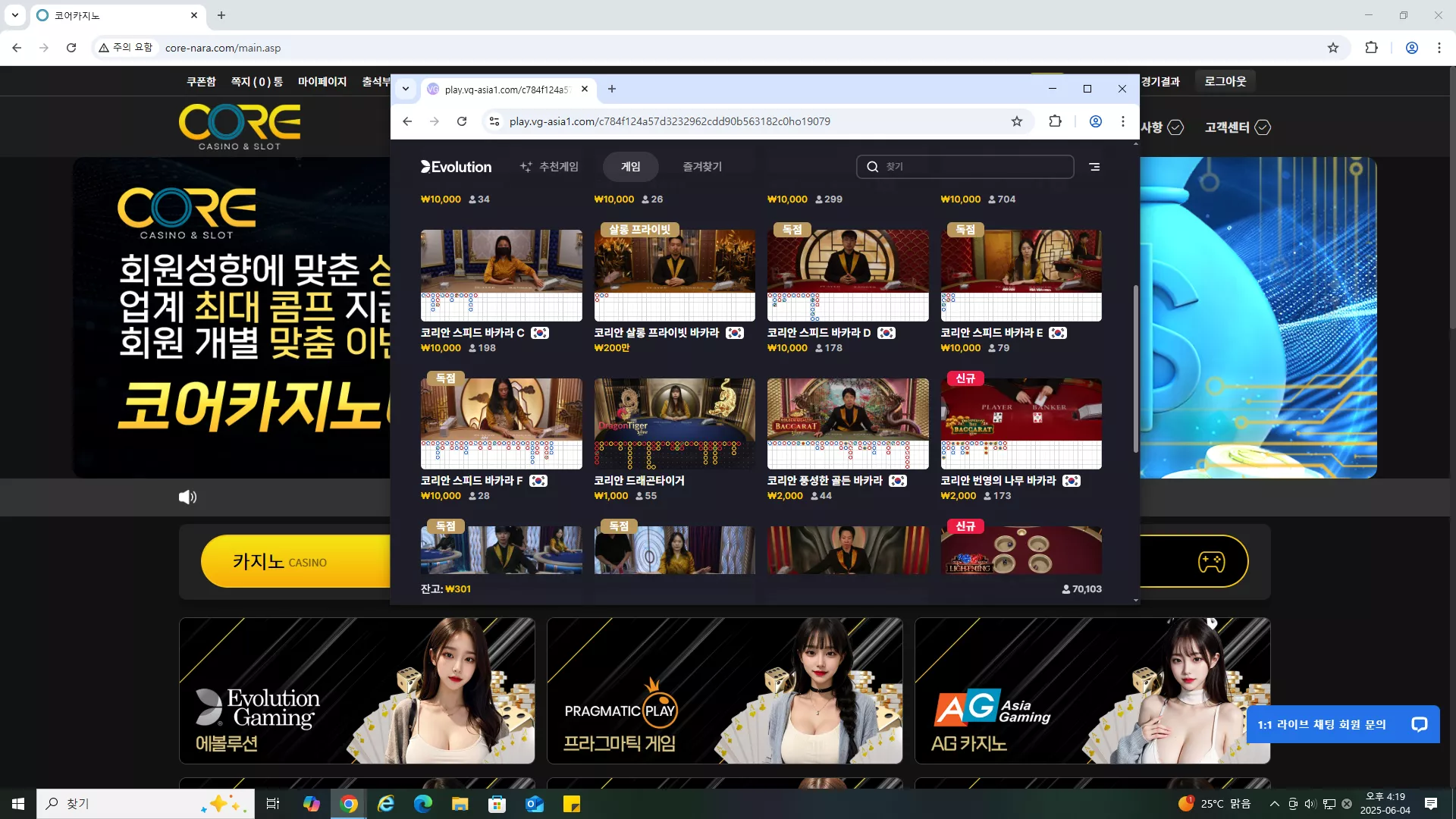Open the Pragmatic Play 프라그마틱 게임 banner
Viewport: 1456px width, 819px height.
click(725, 691)
